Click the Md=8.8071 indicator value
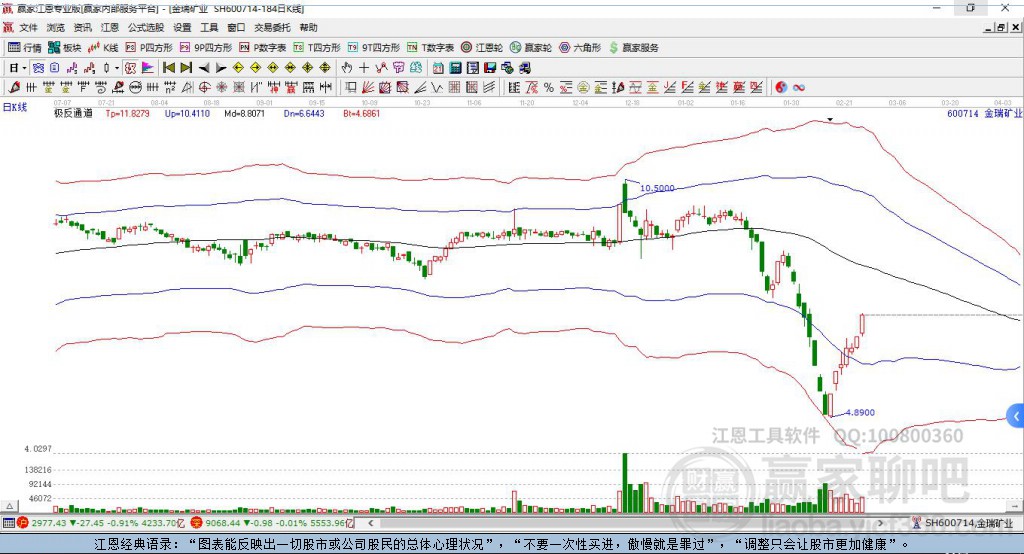Screen dimensions: 1024x554 tap(244, 114)
